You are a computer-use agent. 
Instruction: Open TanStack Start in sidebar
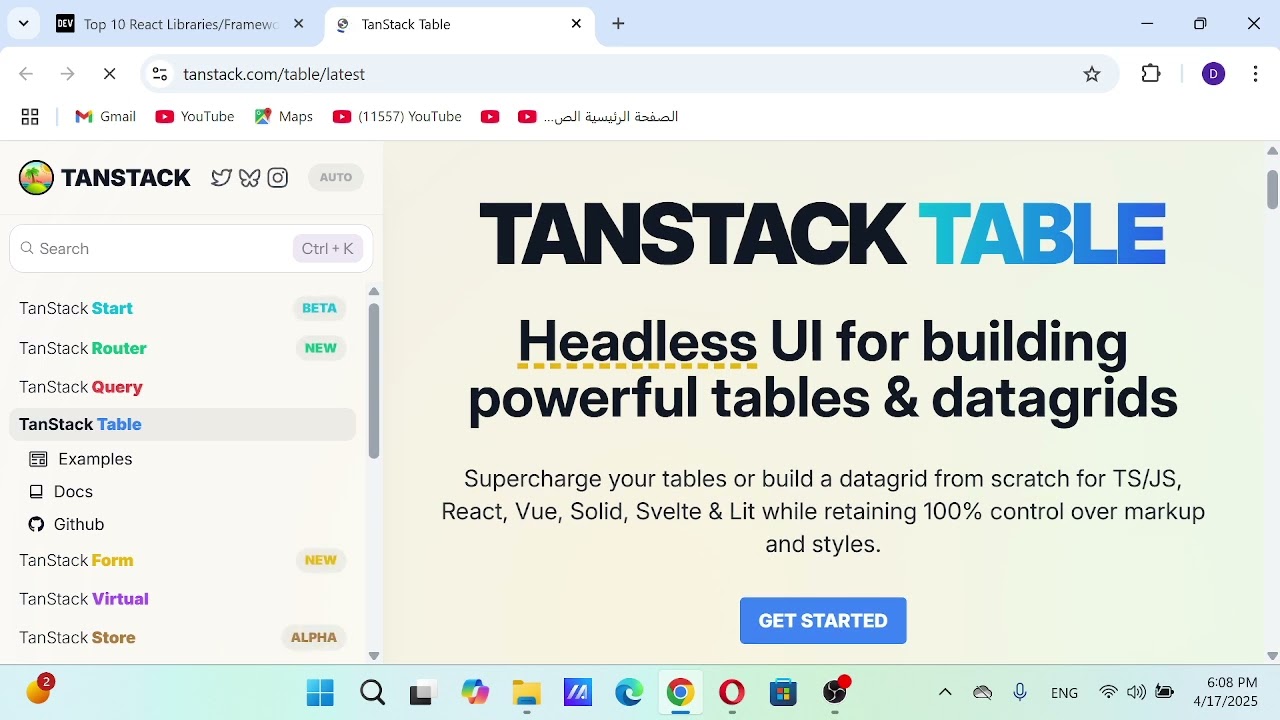click(x=182, y=308)
